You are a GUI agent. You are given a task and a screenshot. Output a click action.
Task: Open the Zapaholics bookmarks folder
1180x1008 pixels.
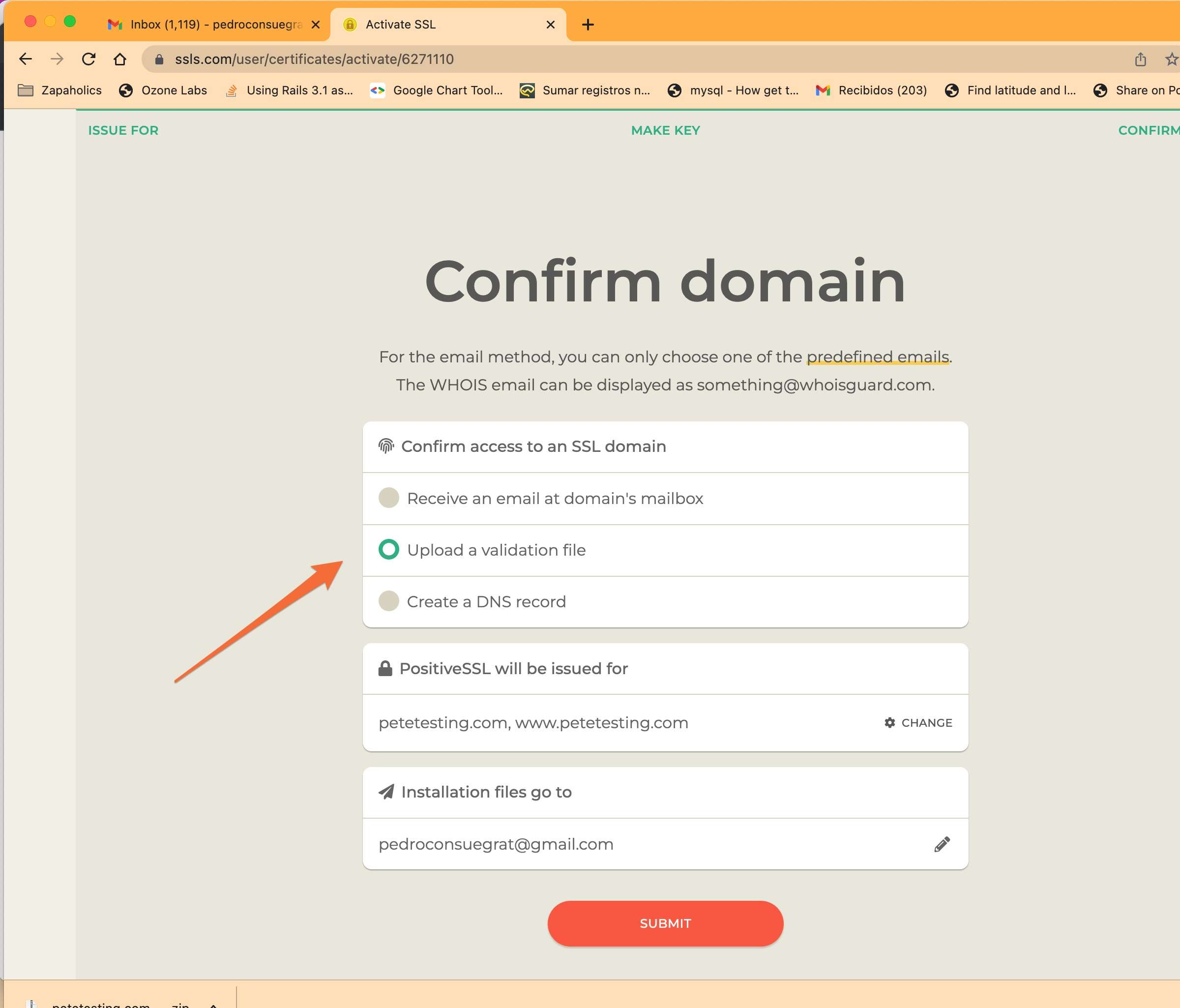pos(60,90)
